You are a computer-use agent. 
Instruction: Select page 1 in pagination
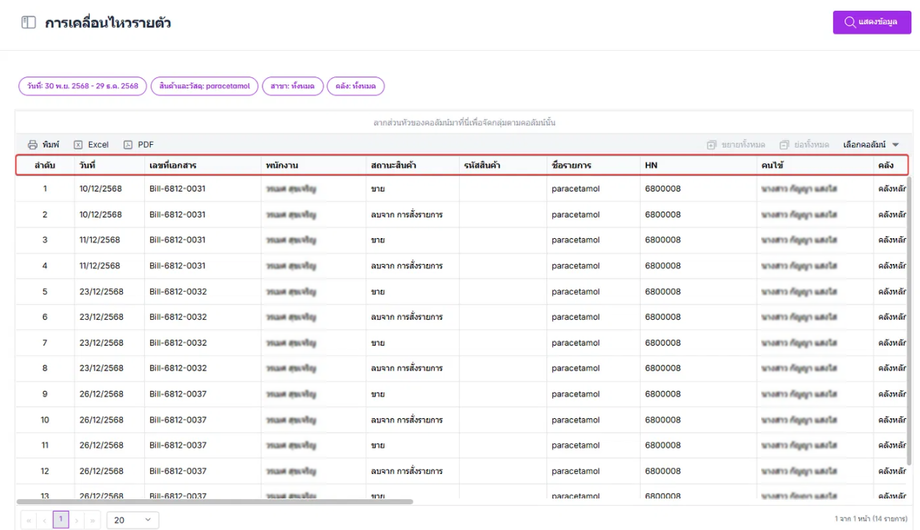tap(61, 519)
